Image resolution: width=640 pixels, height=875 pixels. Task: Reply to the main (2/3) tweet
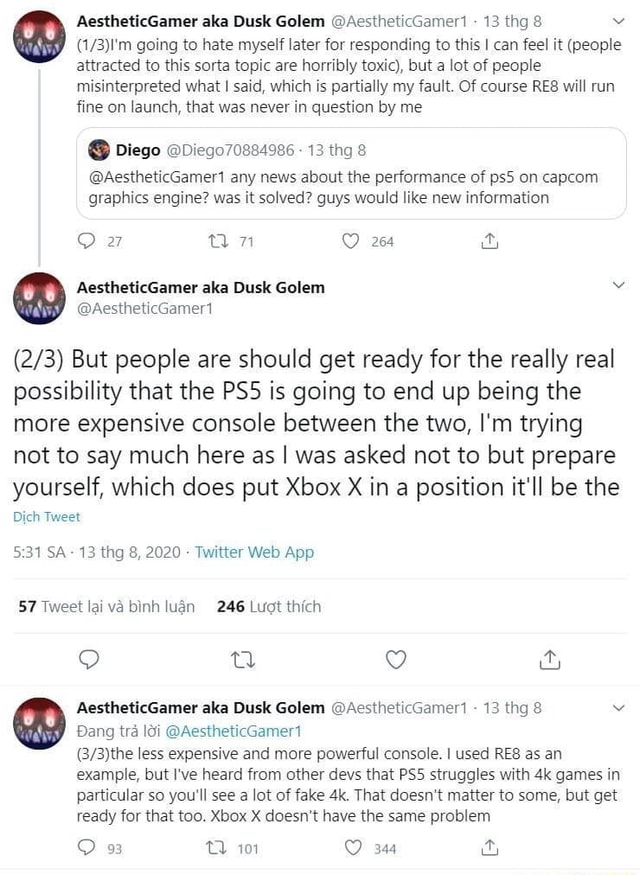click(x=89, y=659)
